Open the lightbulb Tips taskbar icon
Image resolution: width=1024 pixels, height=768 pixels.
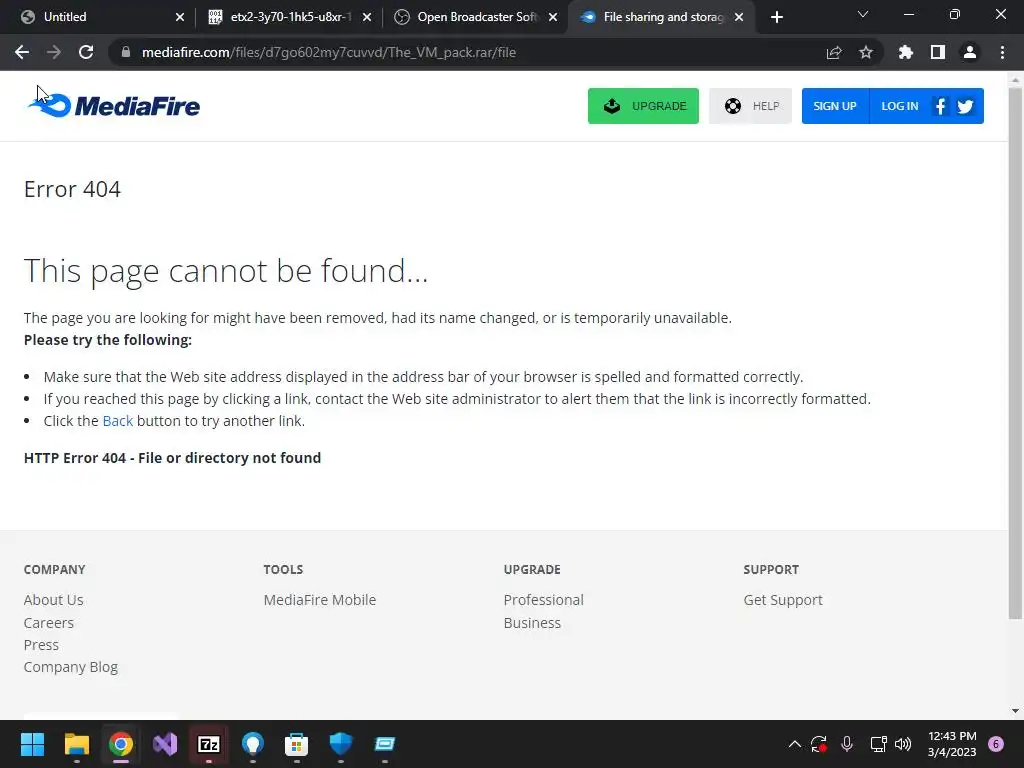pos(253,744)
